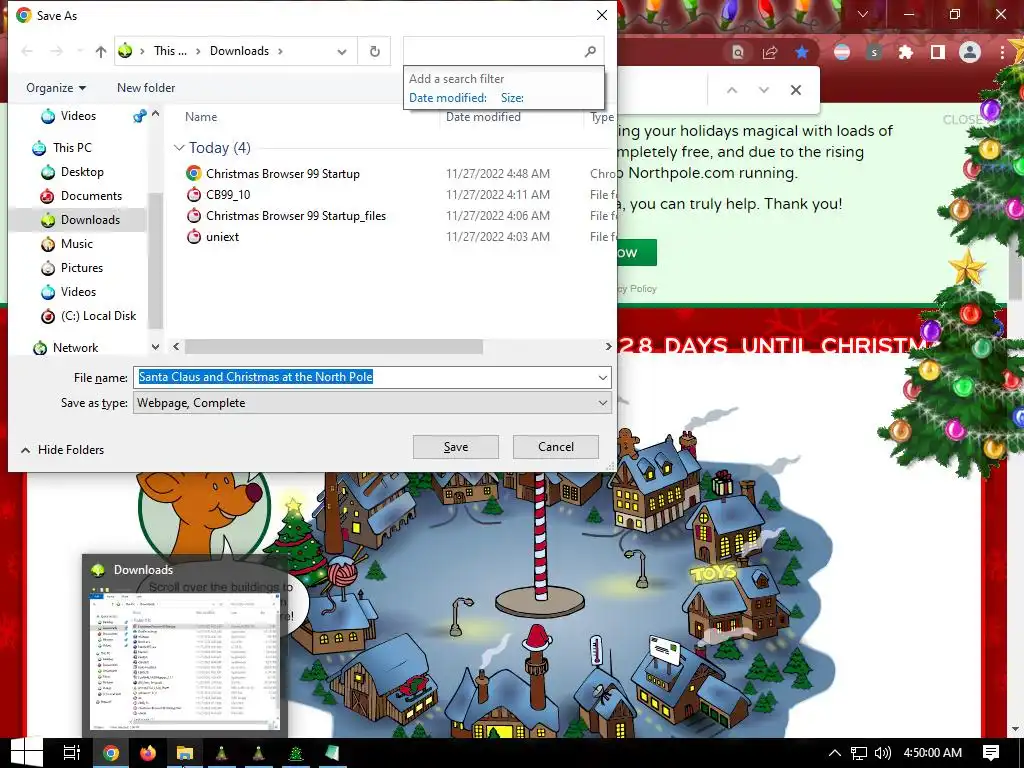Select Desktop in the navigation pane
This screenshot has height=768, width=1024.
pyautogui.click(x=82, y=172)
